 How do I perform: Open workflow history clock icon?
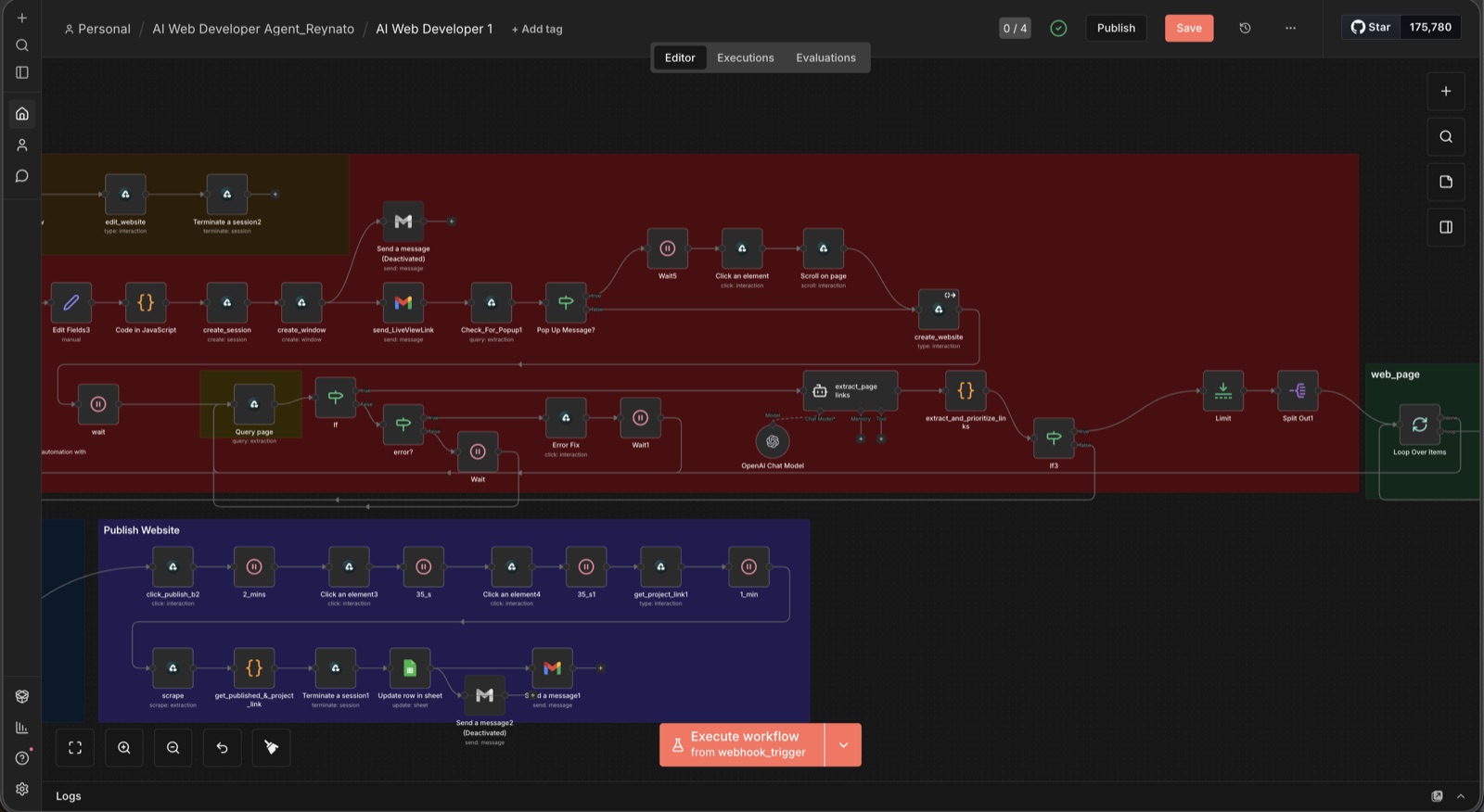[1246, 28]
